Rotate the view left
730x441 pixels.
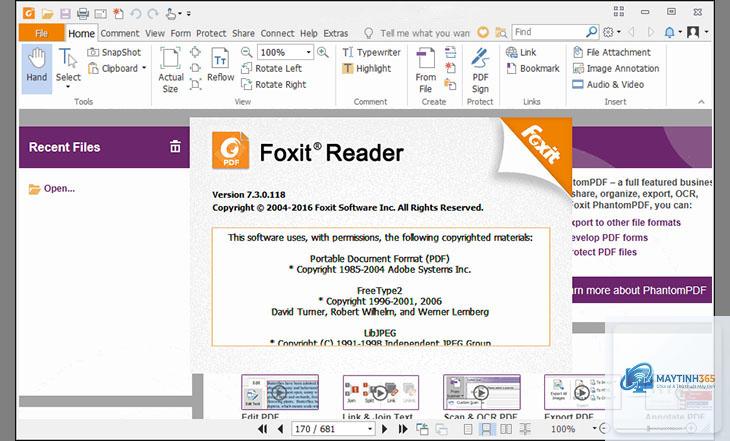[x=271, y=68]
